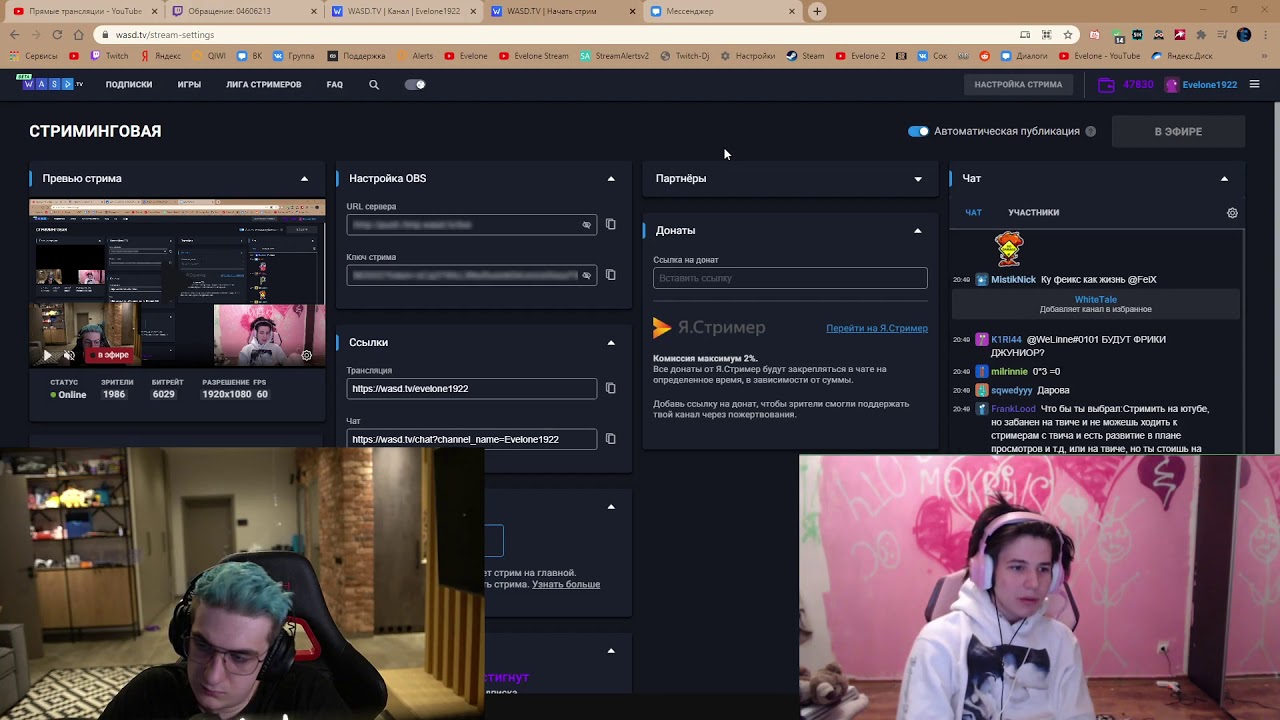
Task: Click the purple wallet coins icon
Action: click(x=1106, y=85)
